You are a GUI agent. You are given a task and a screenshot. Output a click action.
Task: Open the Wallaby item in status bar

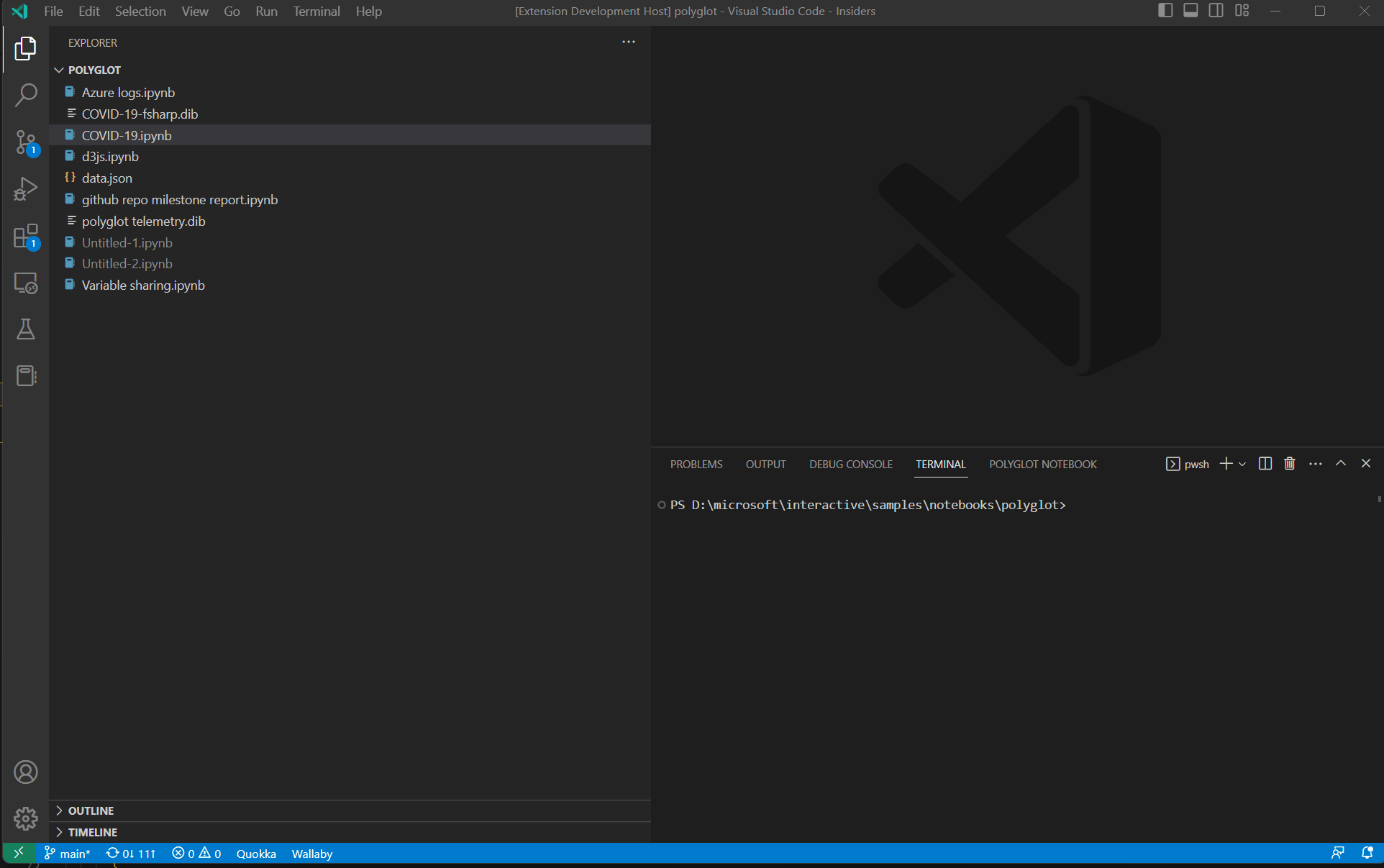(311, 854)
